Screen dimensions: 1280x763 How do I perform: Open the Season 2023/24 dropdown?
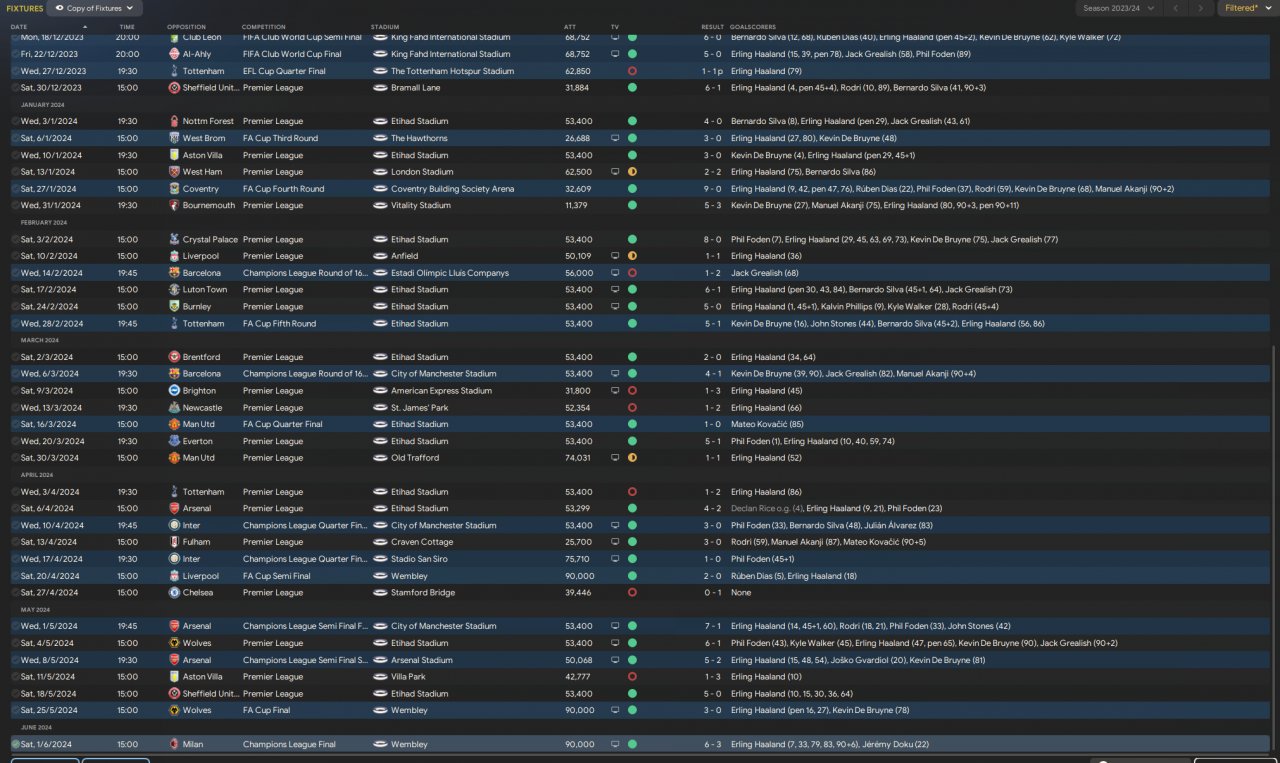1120,8
